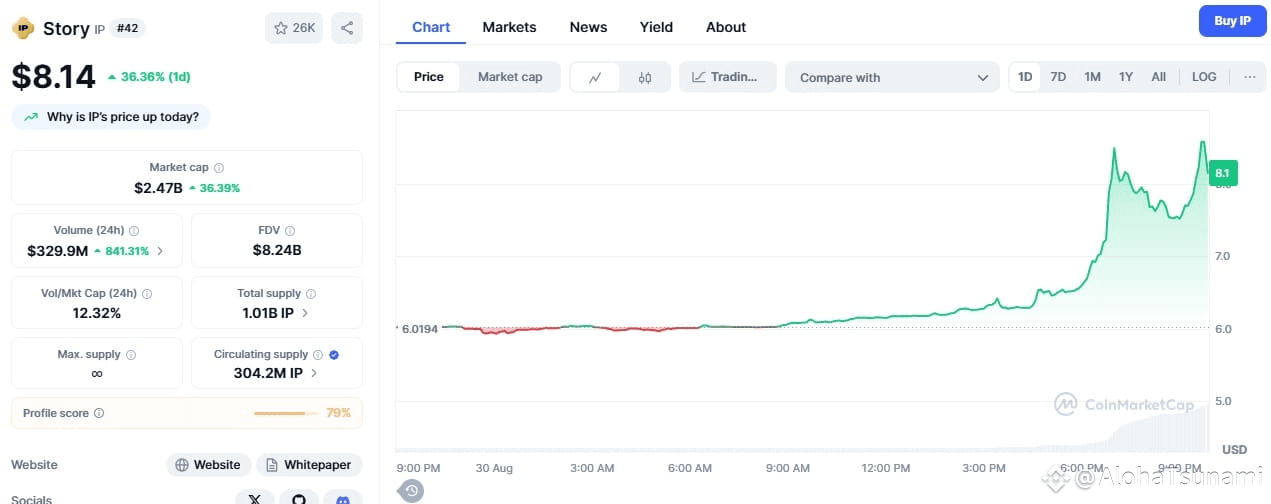The image size is (1271, 504).
Task: Click the verified badge beside Circulating supply
Action: (x=334, y=355)
